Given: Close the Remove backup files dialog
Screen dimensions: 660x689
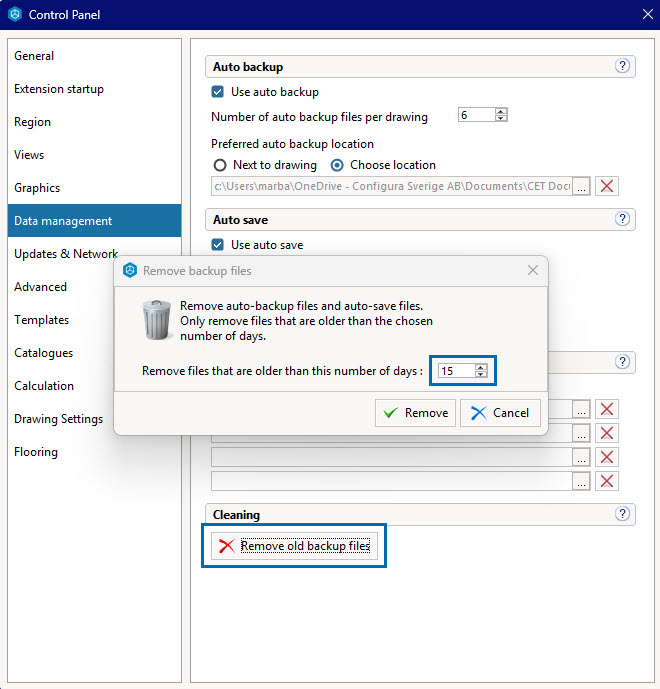Looking at the screenshot, I should pyautogui.click(x=533, y=270).
